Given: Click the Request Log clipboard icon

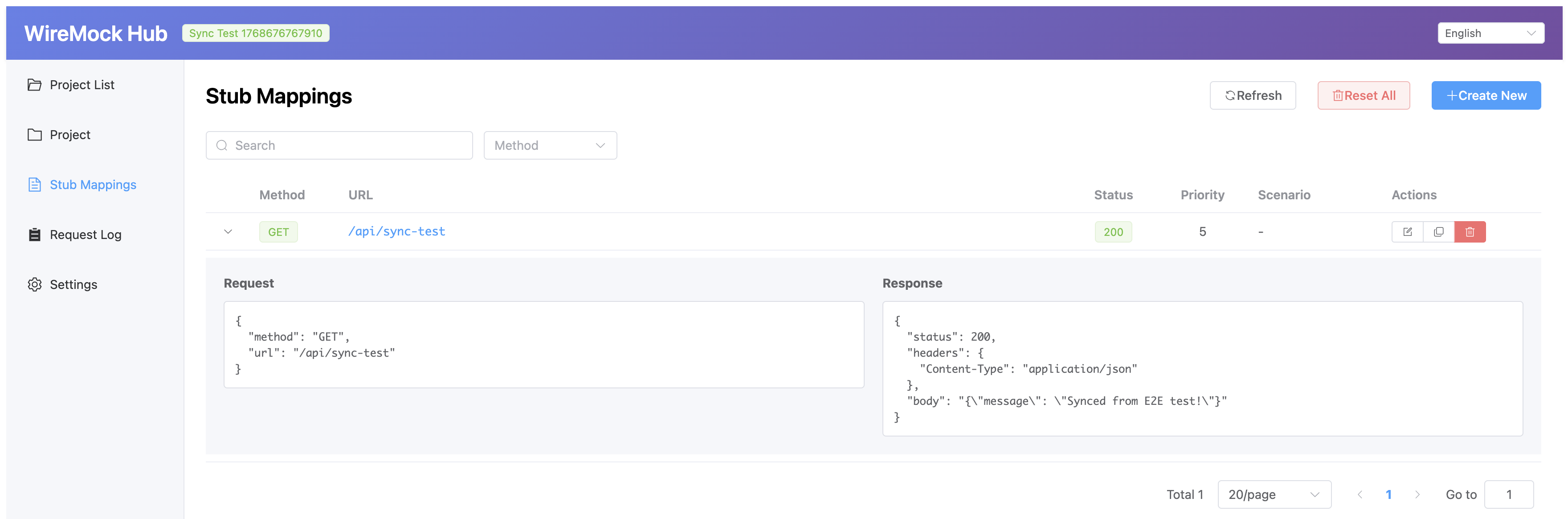Looking at the screenshot, I should [35, 235].
